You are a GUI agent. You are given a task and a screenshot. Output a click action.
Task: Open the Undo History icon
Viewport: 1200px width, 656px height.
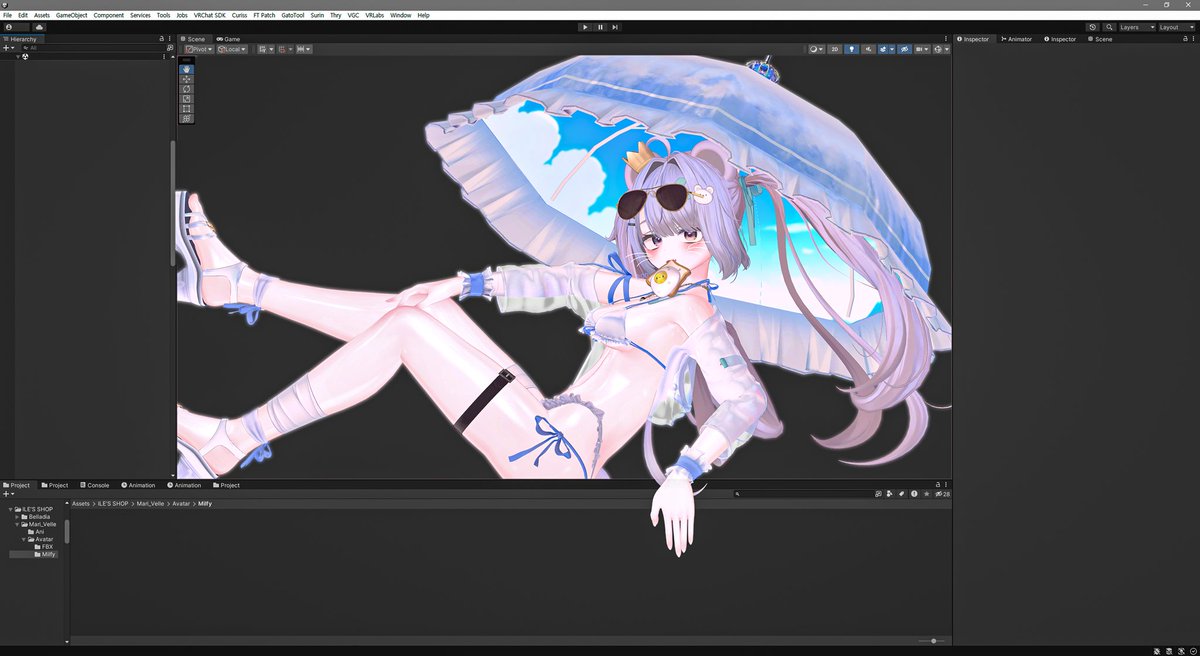pyautogui.click(x=1092, y=27)
